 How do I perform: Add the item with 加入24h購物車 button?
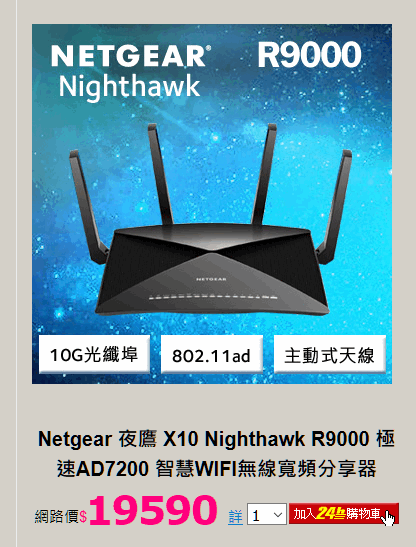point(344,514)
